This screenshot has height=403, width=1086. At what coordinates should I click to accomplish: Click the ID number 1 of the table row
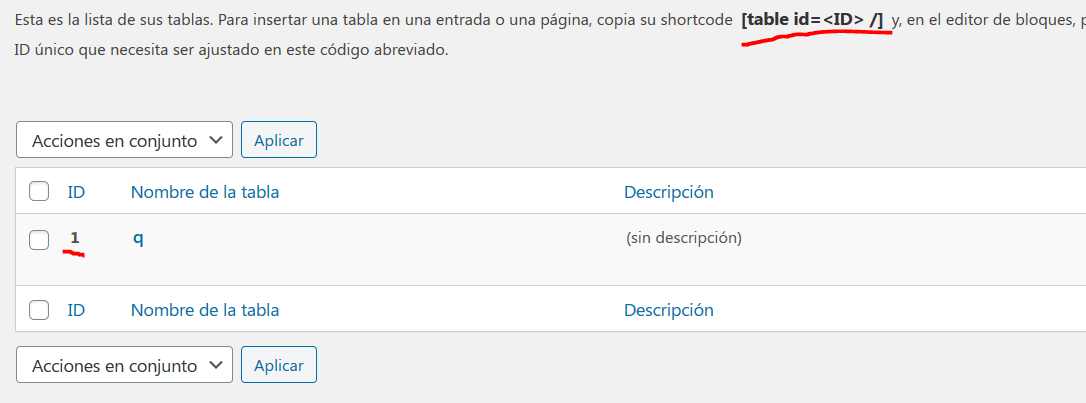(x=75, y=238)
